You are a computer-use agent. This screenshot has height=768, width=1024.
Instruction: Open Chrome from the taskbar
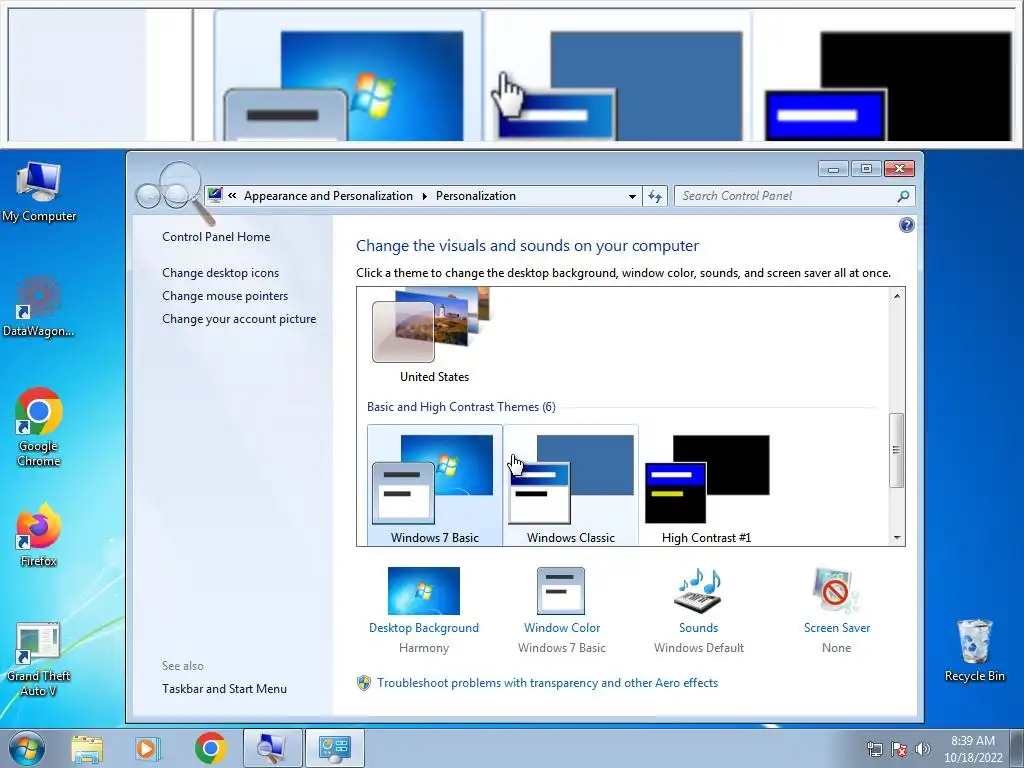[x=210, y=748]
